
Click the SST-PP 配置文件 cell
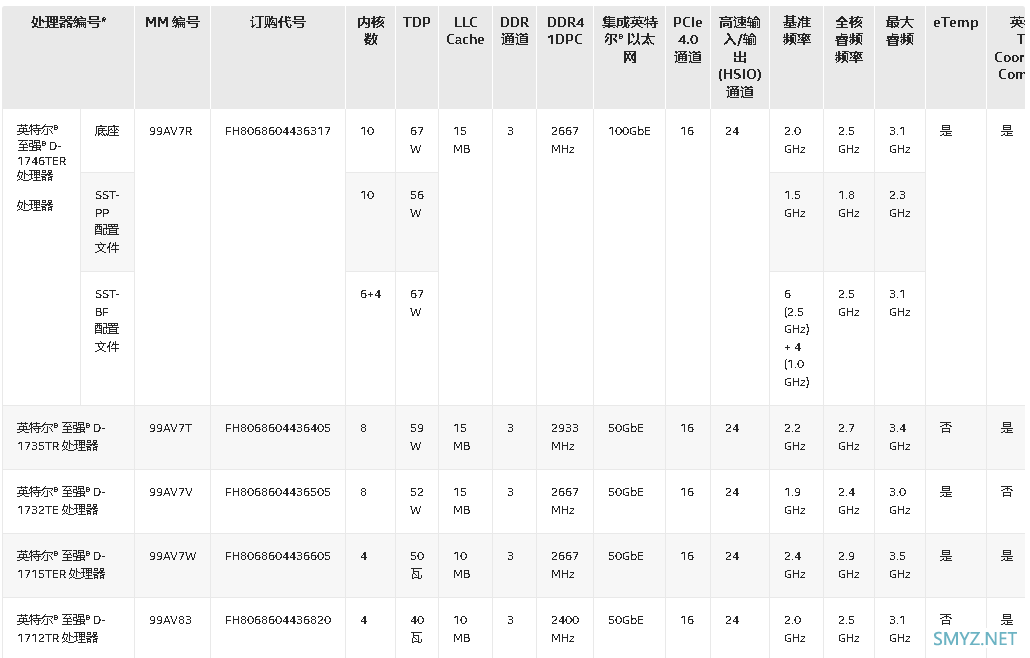click(107, 221)
